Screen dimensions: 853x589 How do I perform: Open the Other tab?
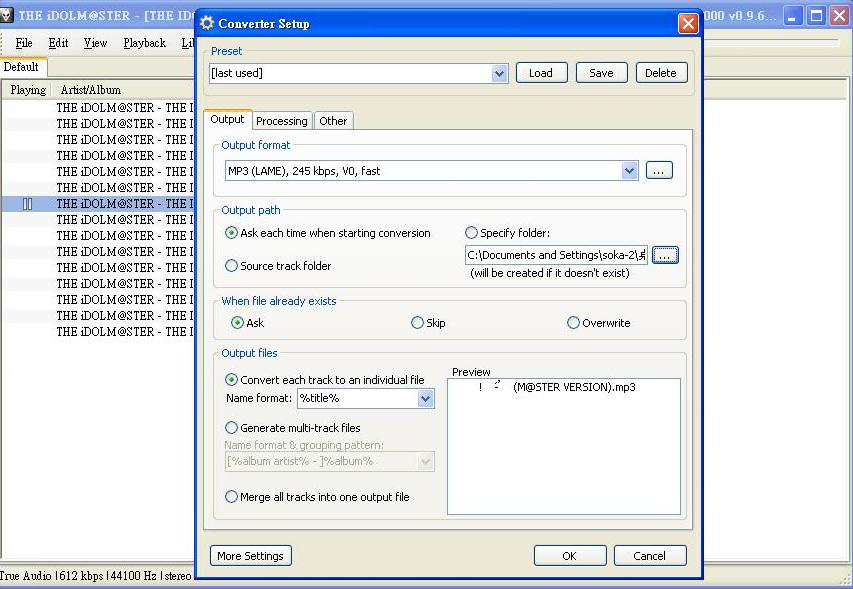[x=333, y=121]
